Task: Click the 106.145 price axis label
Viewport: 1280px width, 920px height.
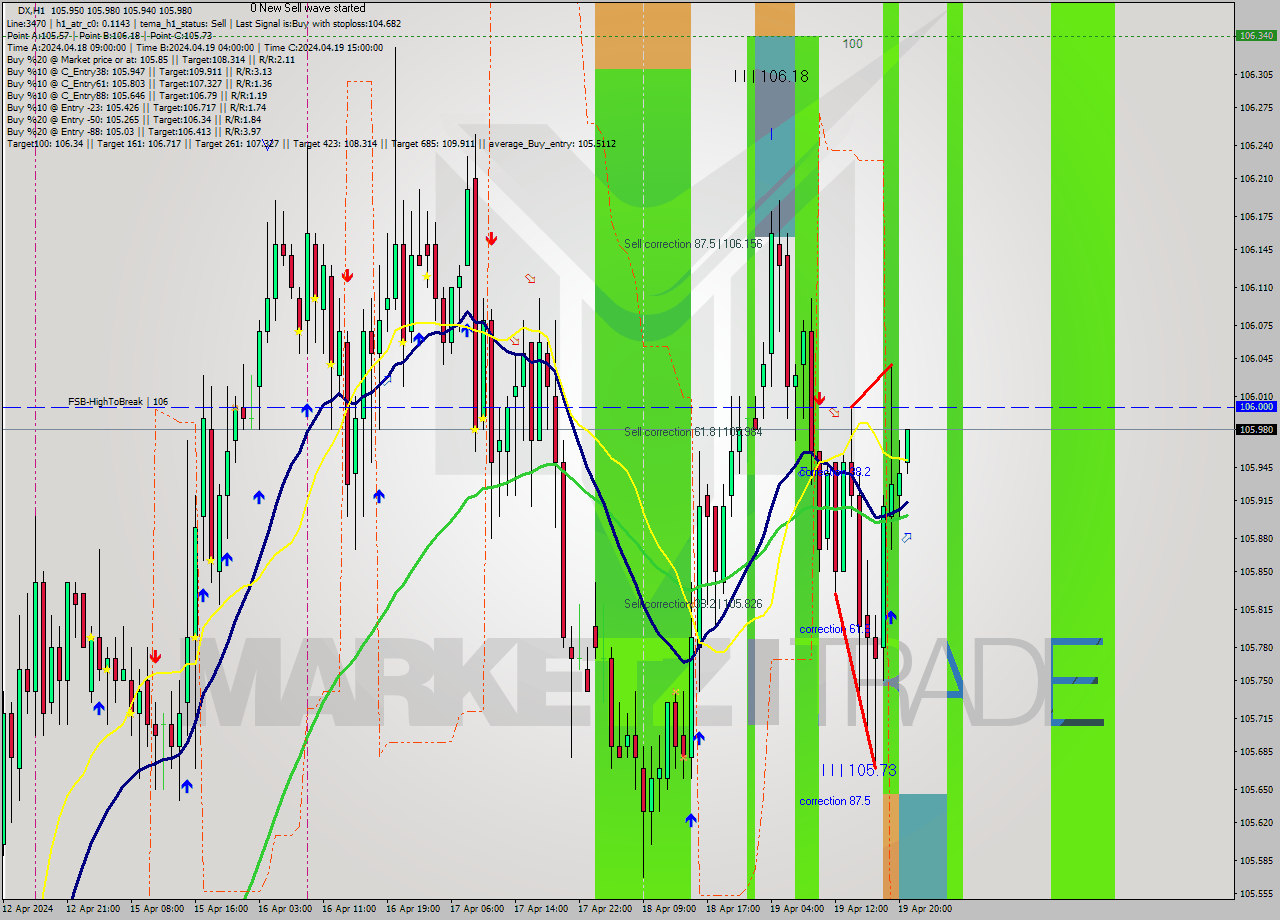Action: 1256,249
